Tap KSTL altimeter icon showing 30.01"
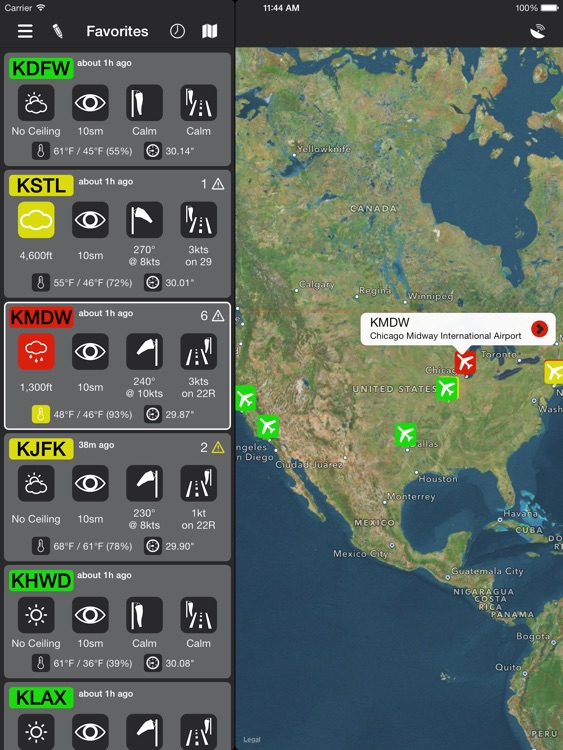This screenshot has height=750, width=563. point(153,283)
